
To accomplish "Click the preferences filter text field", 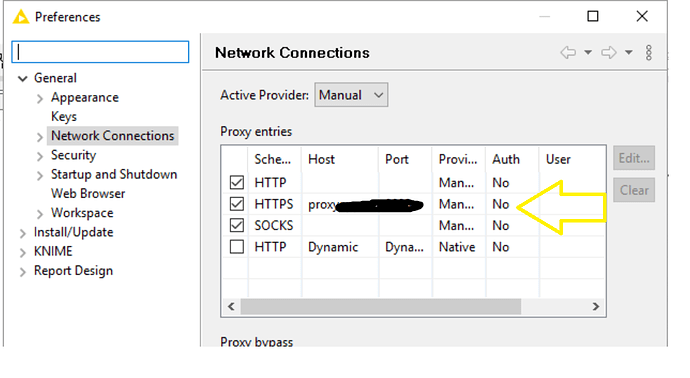I will pyautogui.click(x=100, y=52).
